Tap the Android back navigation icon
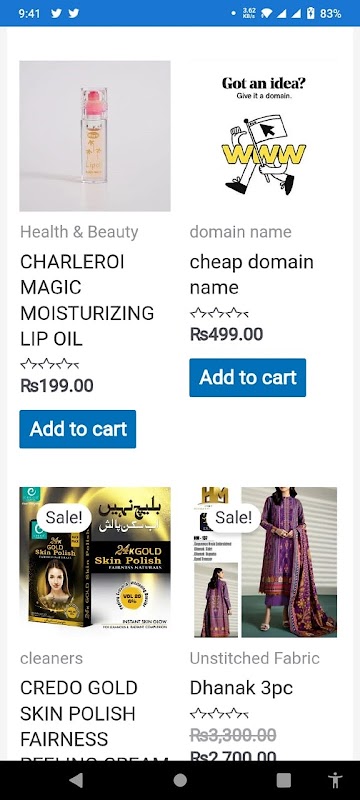The image size is (360, 800). click(76, 780)
